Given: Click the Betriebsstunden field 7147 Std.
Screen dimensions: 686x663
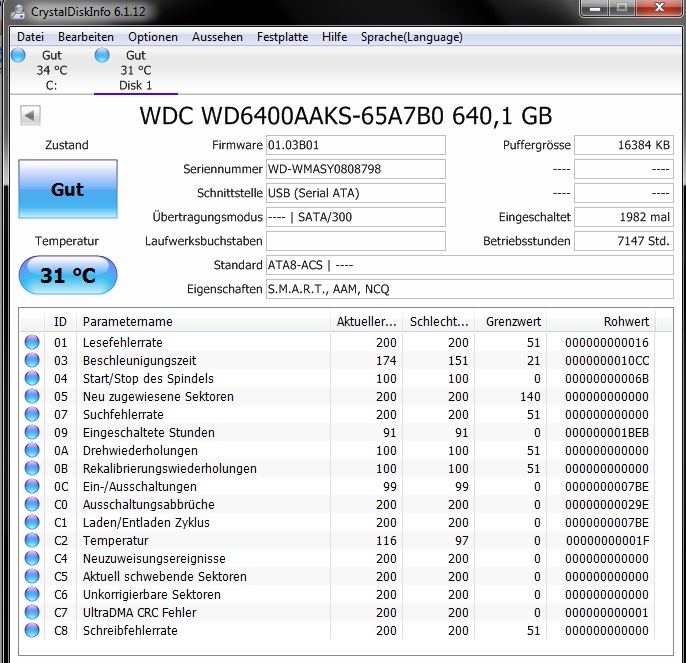Looking at the screenshot, I should coord(623,241).
